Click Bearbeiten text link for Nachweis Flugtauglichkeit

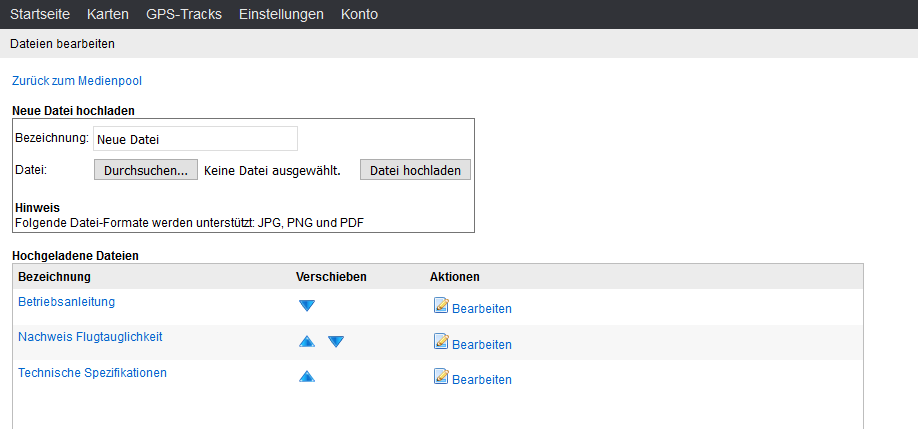(x=482, y=345)
